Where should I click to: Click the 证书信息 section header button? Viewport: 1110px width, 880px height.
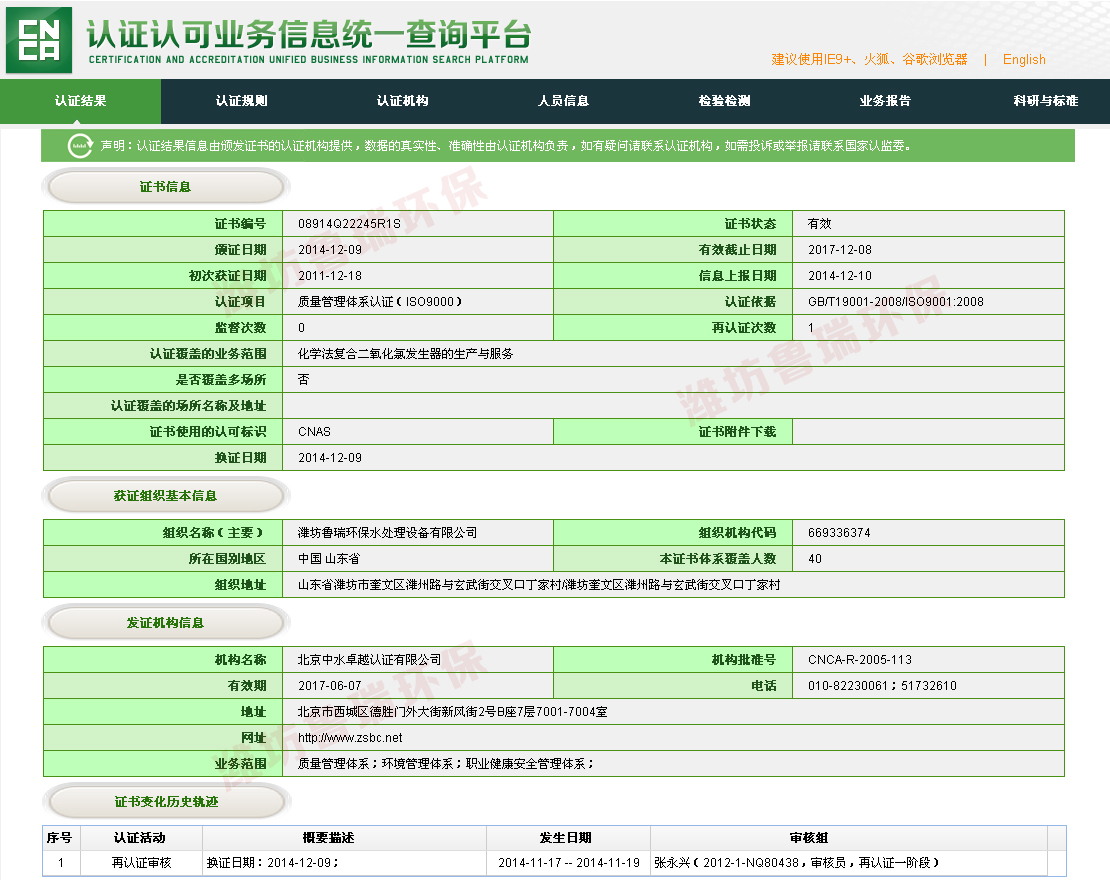(166, 187)
